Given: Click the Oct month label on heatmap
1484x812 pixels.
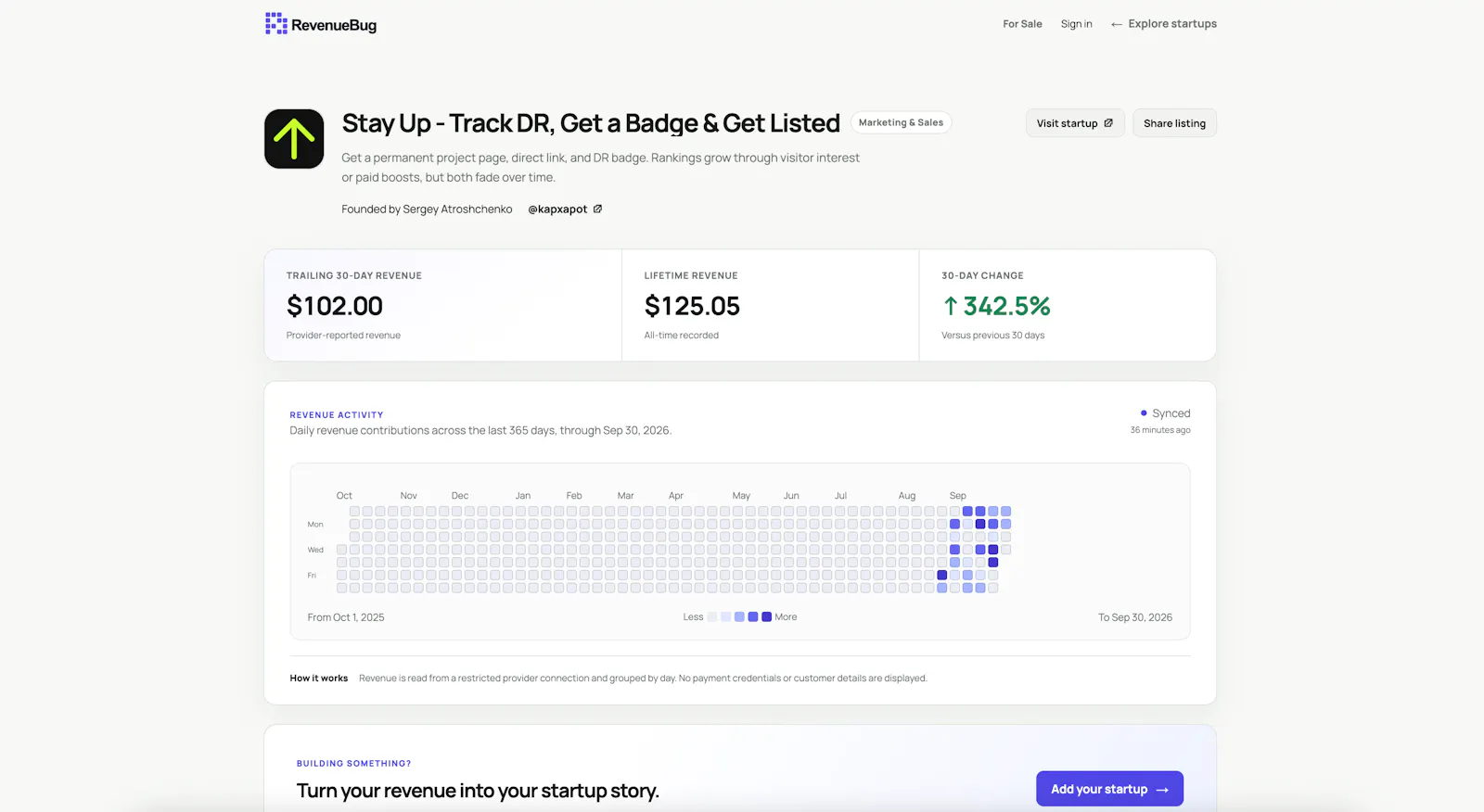Looking at the screenshot, I should pyautogui.click(x=344, y=496).
